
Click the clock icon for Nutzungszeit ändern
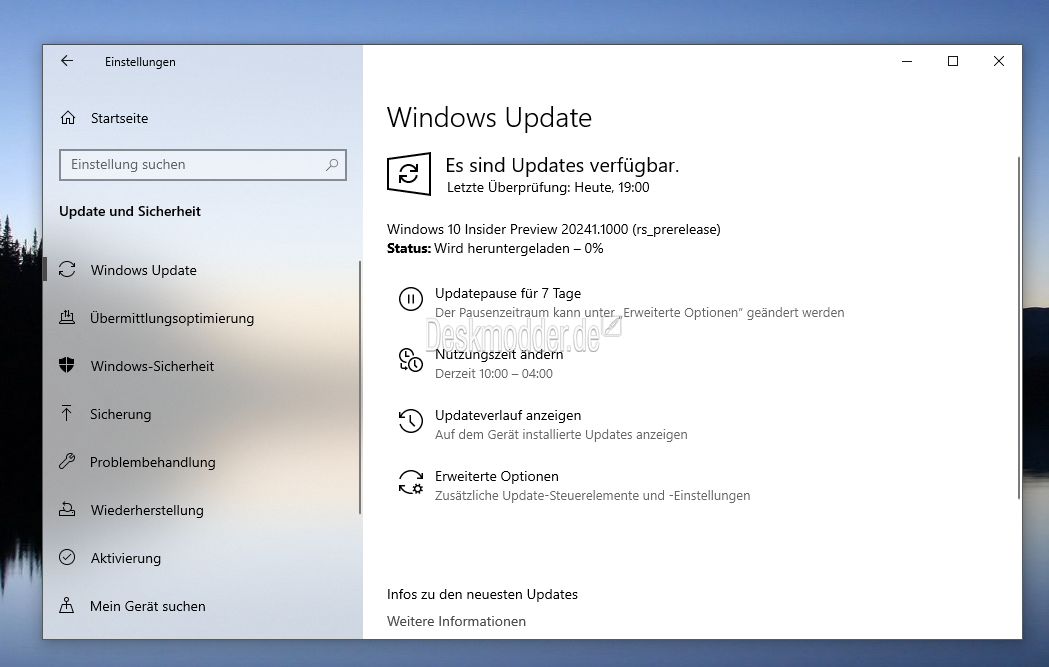411,360
